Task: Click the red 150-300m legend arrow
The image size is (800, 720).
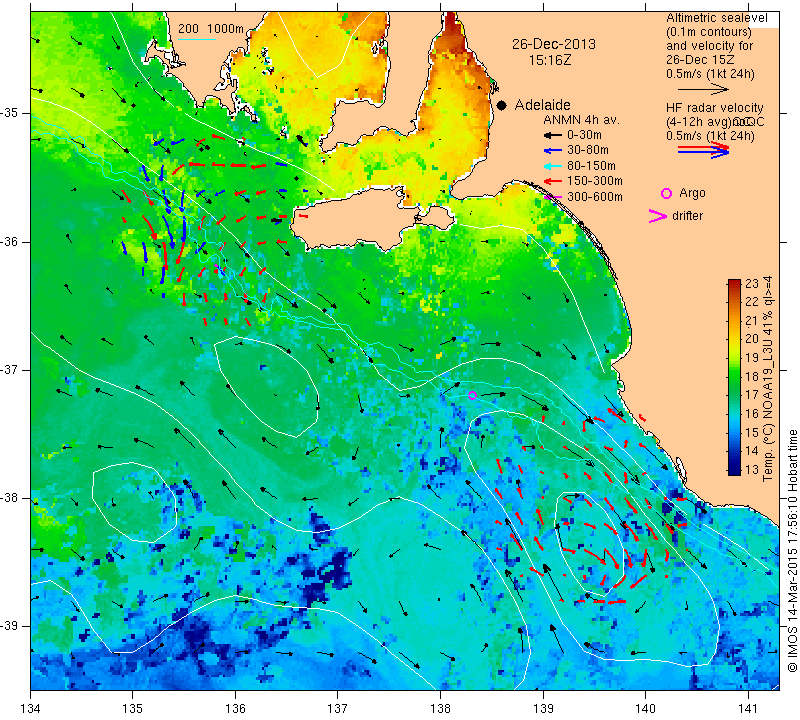Action: pos(553,181)
